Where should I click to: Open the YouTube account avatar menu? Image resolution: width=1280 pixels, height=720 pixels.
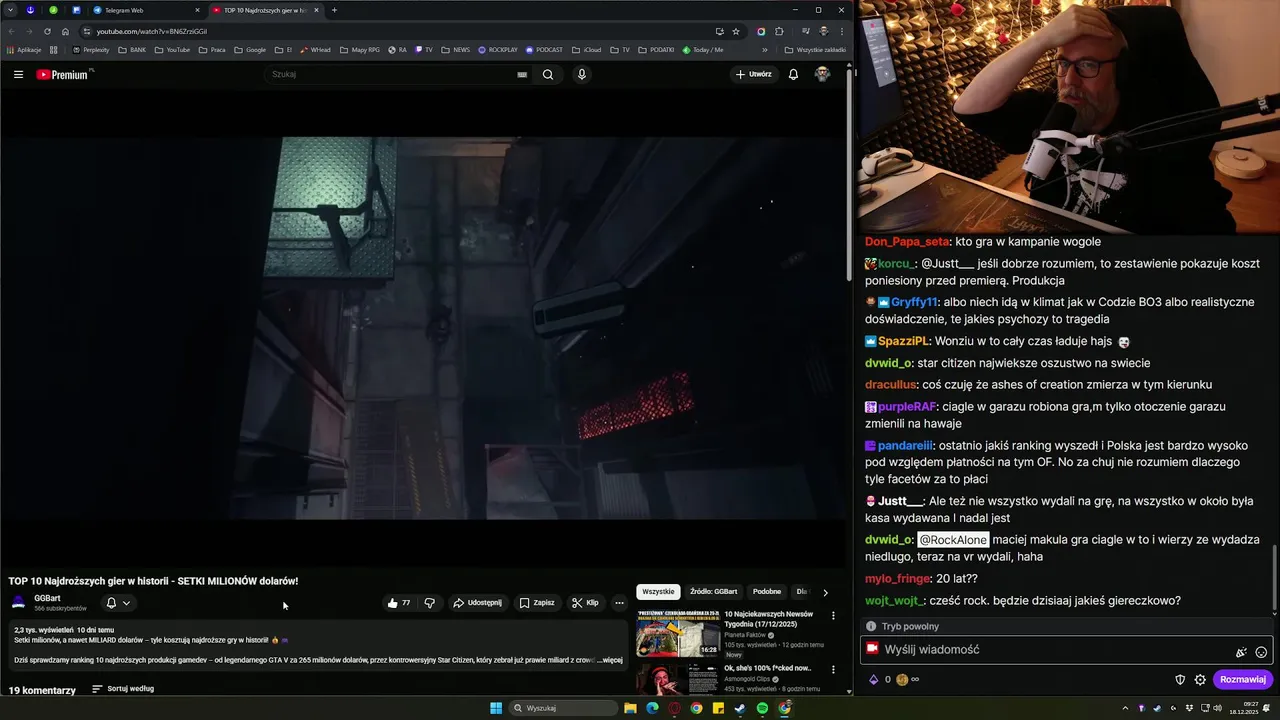822,74
